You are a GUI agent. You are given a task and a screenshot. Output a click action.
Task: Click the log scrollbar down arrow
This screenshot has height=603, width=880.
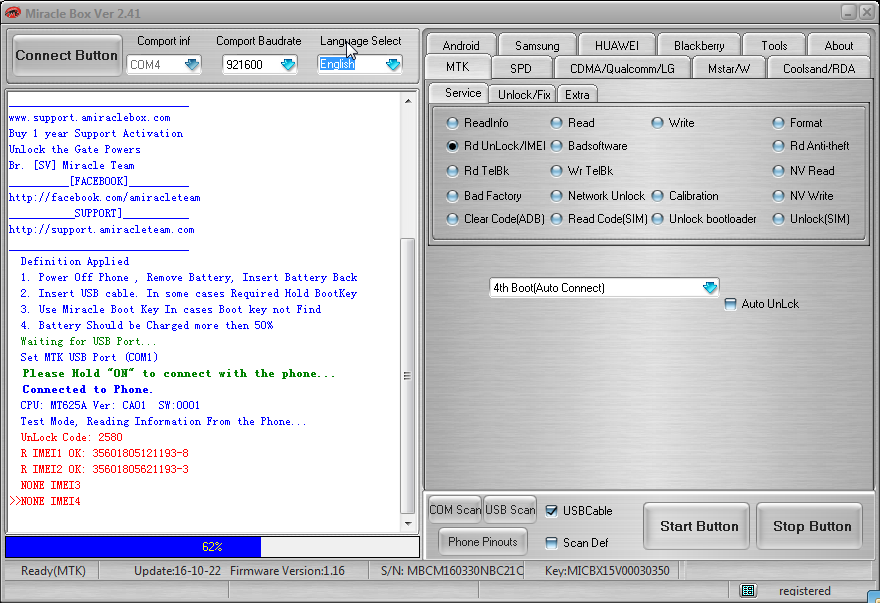(x=408, y=524)
